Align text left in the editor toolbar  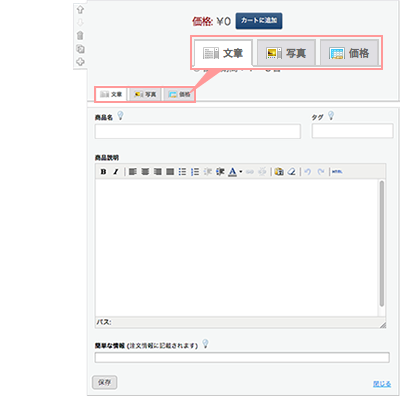coord(133,172)
